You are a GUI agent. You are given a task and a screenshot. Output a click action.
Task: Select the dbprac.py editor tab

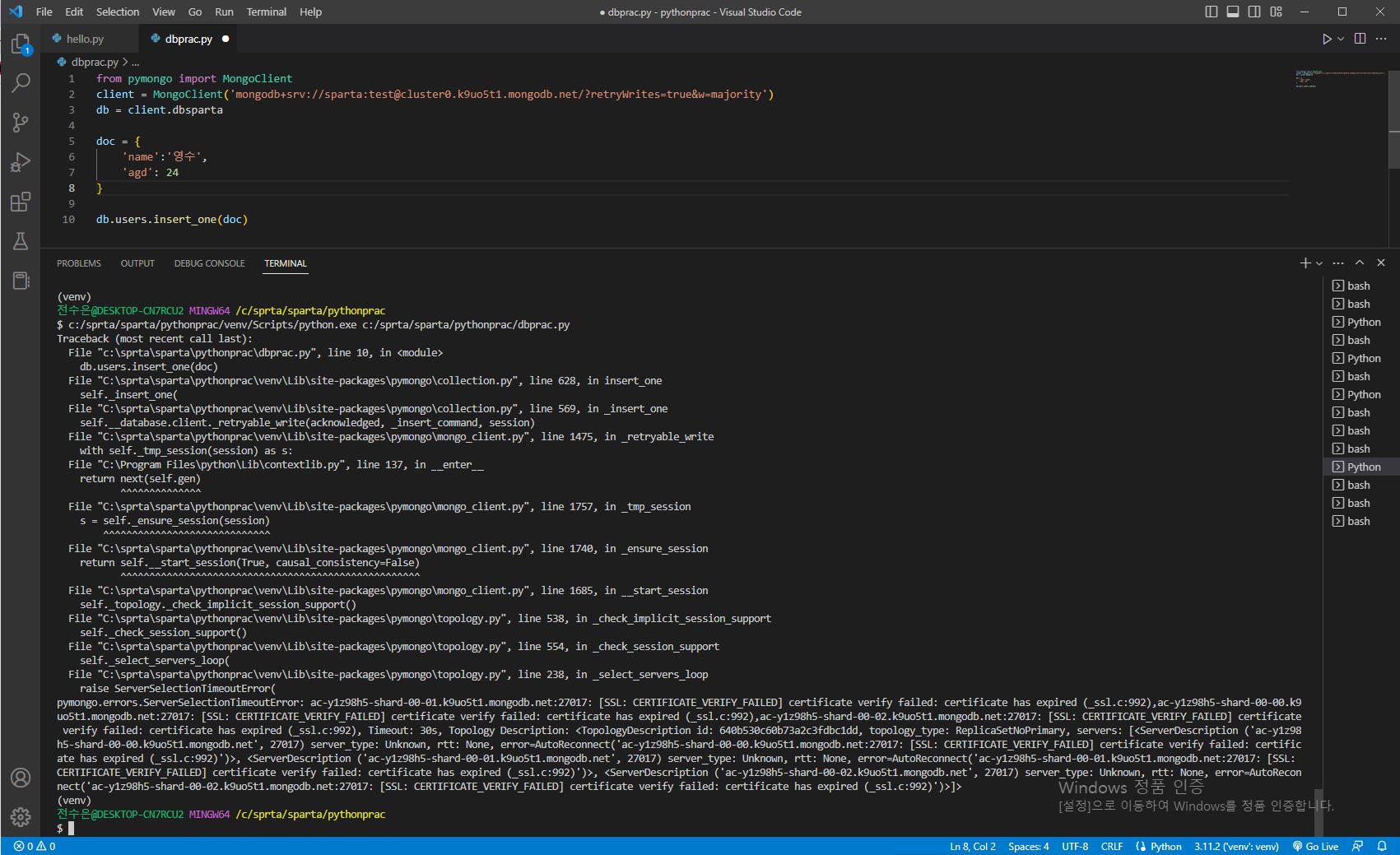[x=188, y=39]
